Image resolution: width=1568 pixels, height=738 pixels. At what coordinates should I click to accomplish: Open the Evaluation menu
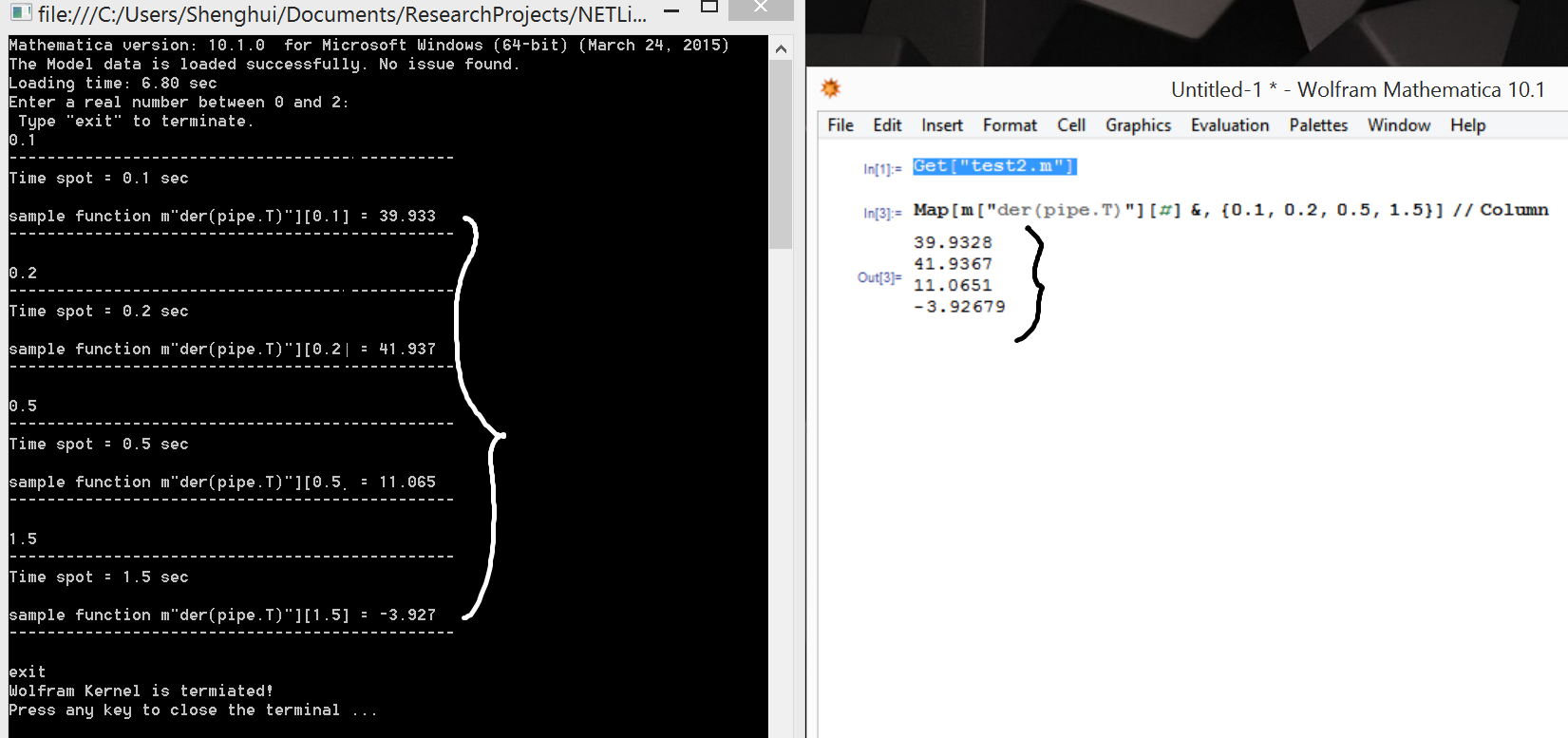(x=1230, y=125)
